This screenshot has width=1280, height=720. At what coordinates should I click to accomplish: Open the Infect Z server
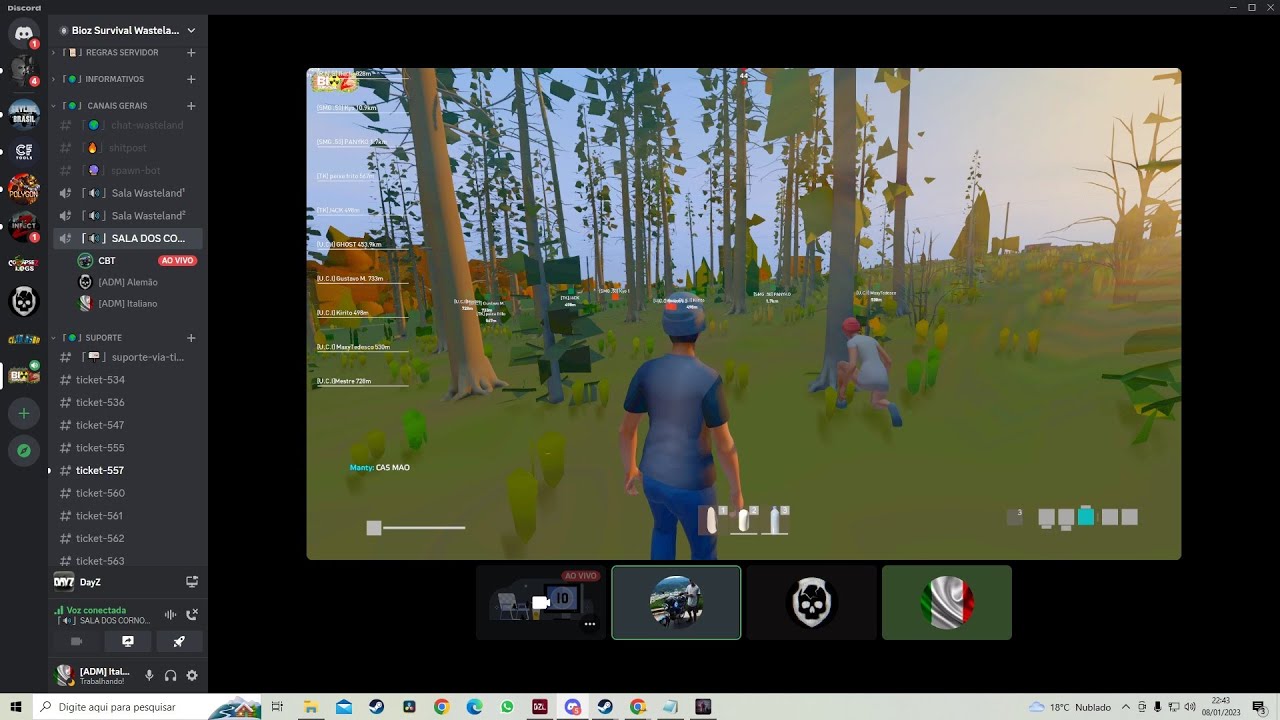(24, 226)
